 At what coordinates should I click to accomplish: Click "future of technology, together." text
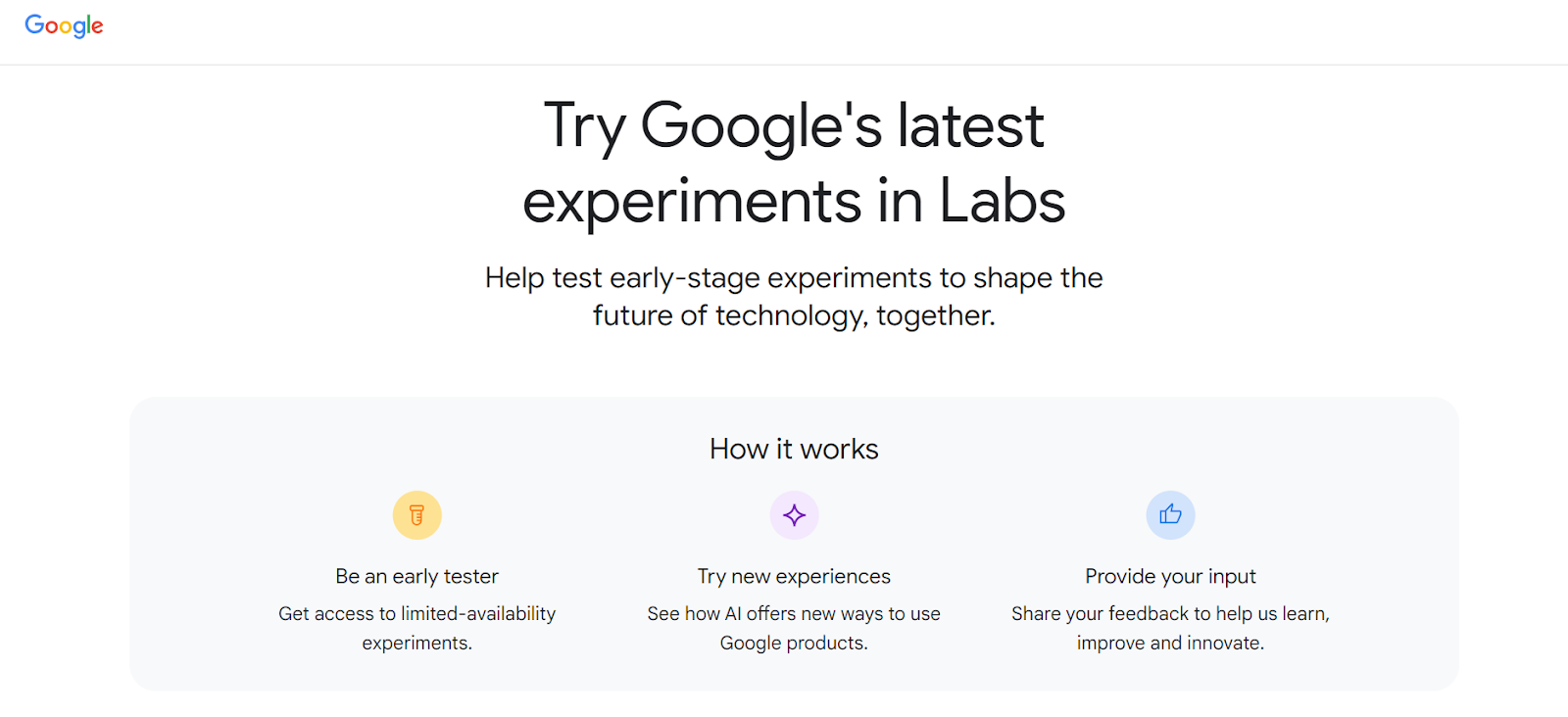pos(794,315)
